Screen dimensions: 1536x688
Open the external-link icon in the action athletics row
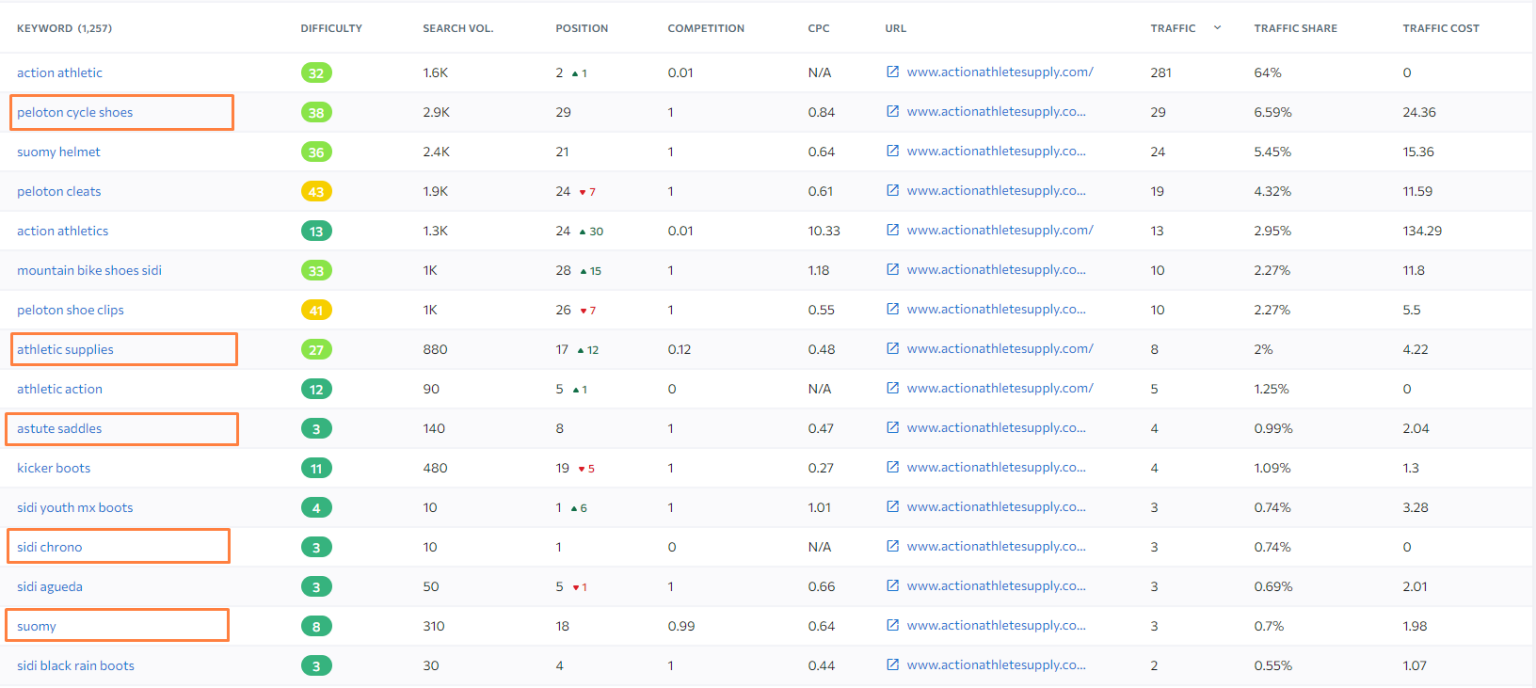pos(893,230)
